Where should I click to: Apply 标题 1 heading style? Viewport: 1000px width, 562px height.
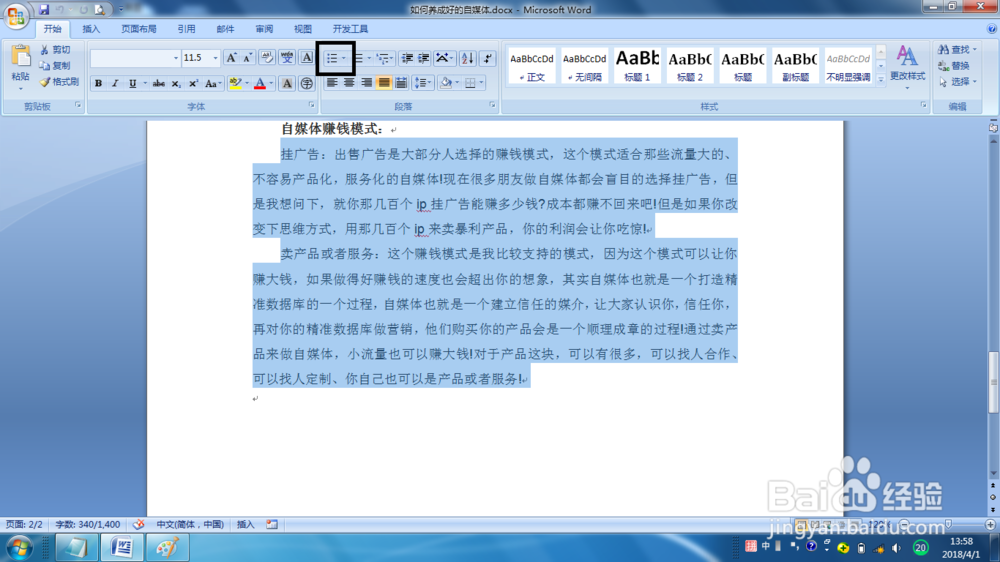(x=637, y=66)
